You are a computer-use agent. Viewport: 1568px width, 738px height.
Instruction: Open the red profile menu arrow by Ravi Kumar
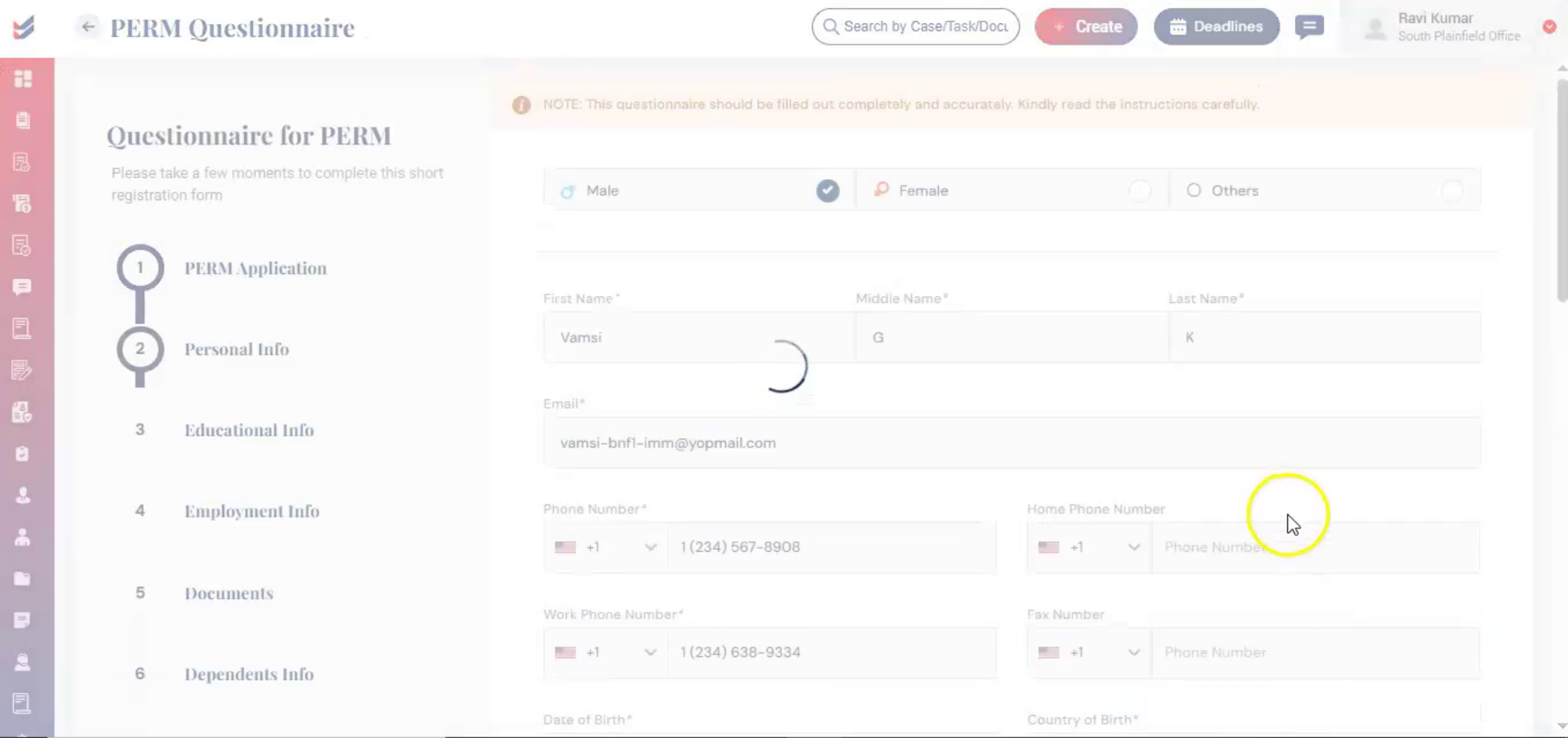(1549, 27)
